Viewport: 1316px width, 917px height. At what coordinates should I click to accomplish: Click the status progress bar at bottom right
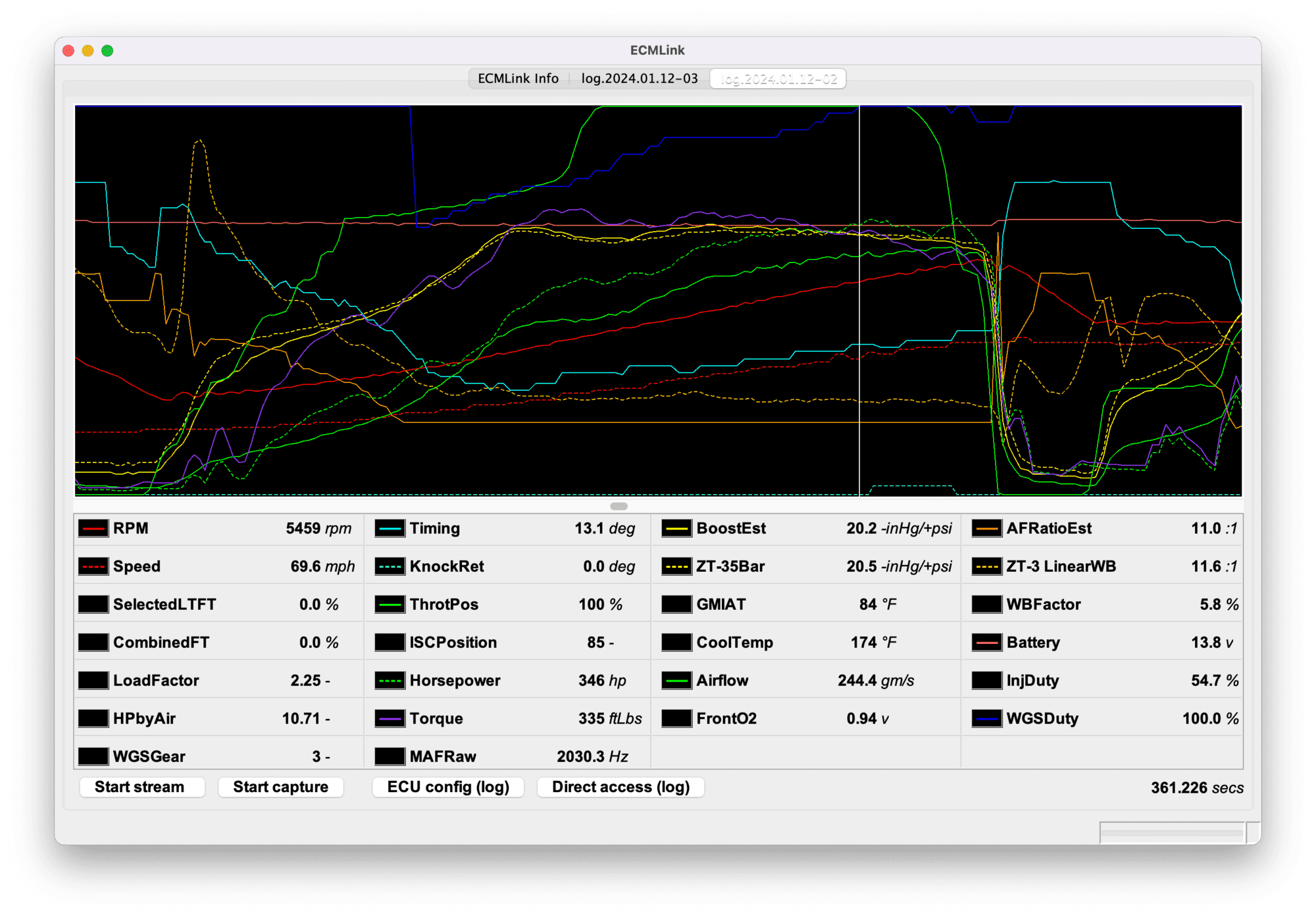pos(1173,833)
